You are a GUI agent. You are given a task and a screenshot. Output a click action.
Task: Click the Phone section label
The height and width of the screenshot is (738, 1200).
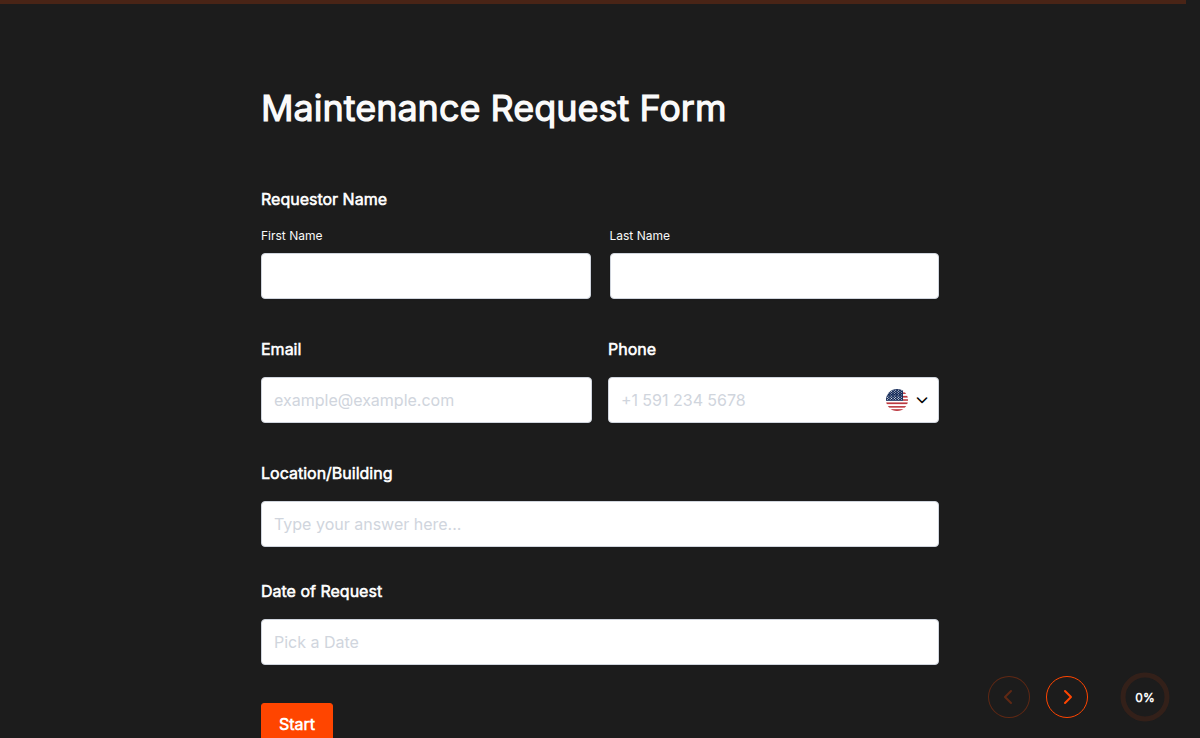pyautogui.click(x=632, y=349)
